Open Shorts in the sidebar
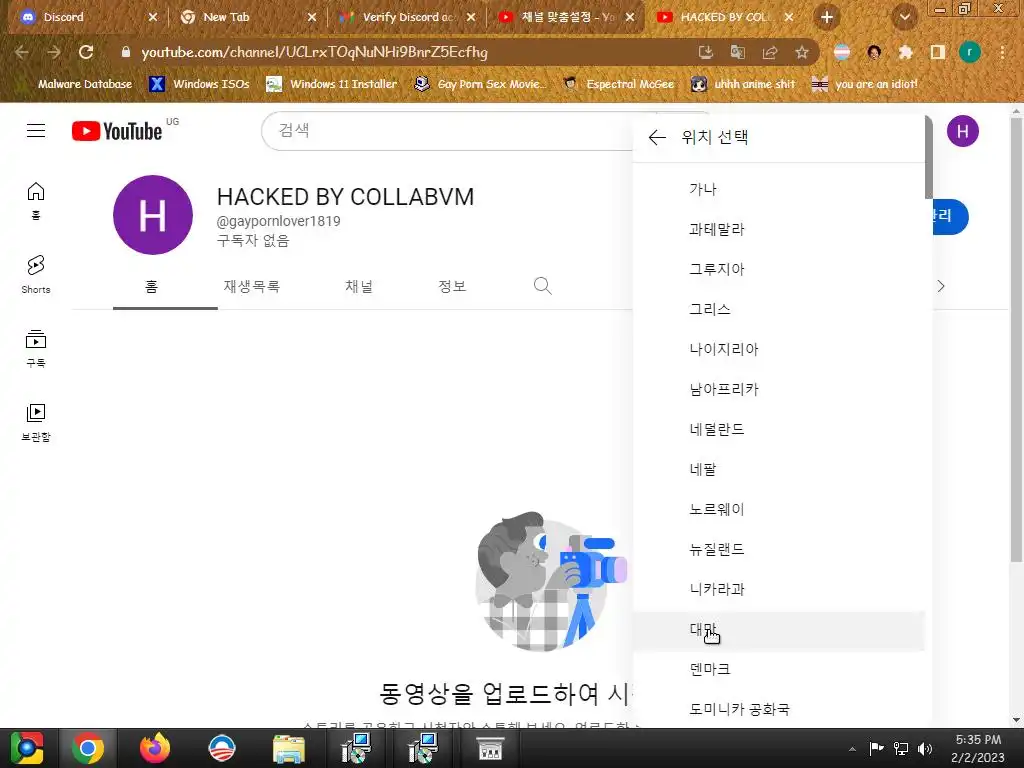The image size is (1024, 768). (x=36, y=274)
